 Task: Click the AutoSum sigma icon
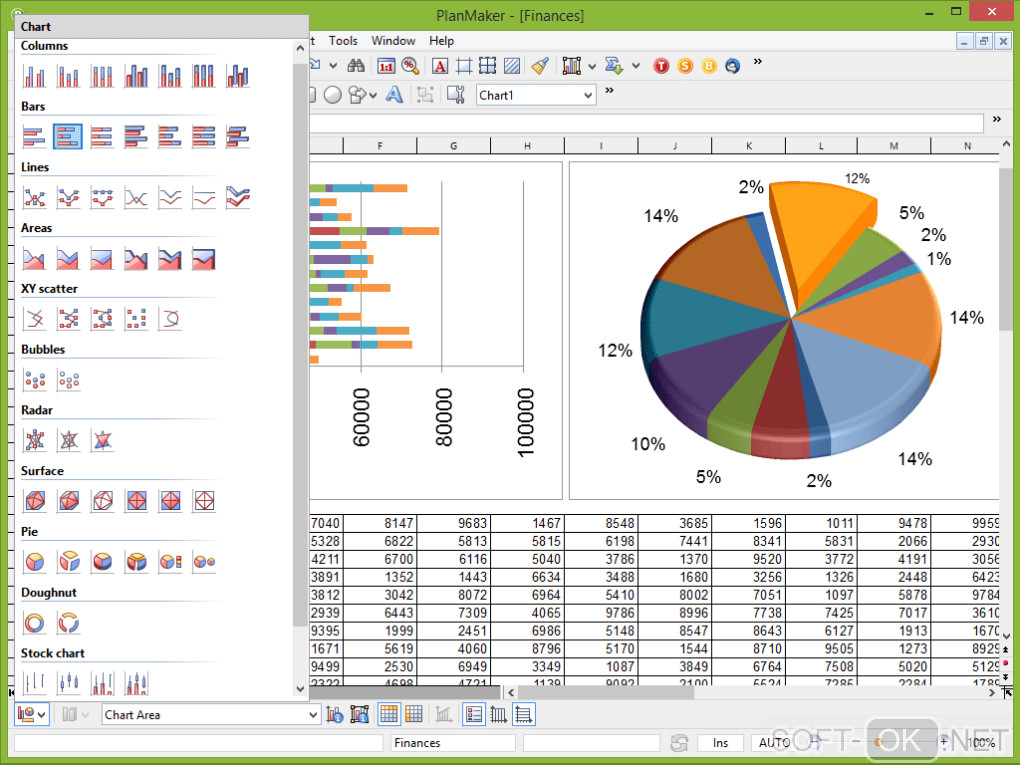tap(613, 66)
